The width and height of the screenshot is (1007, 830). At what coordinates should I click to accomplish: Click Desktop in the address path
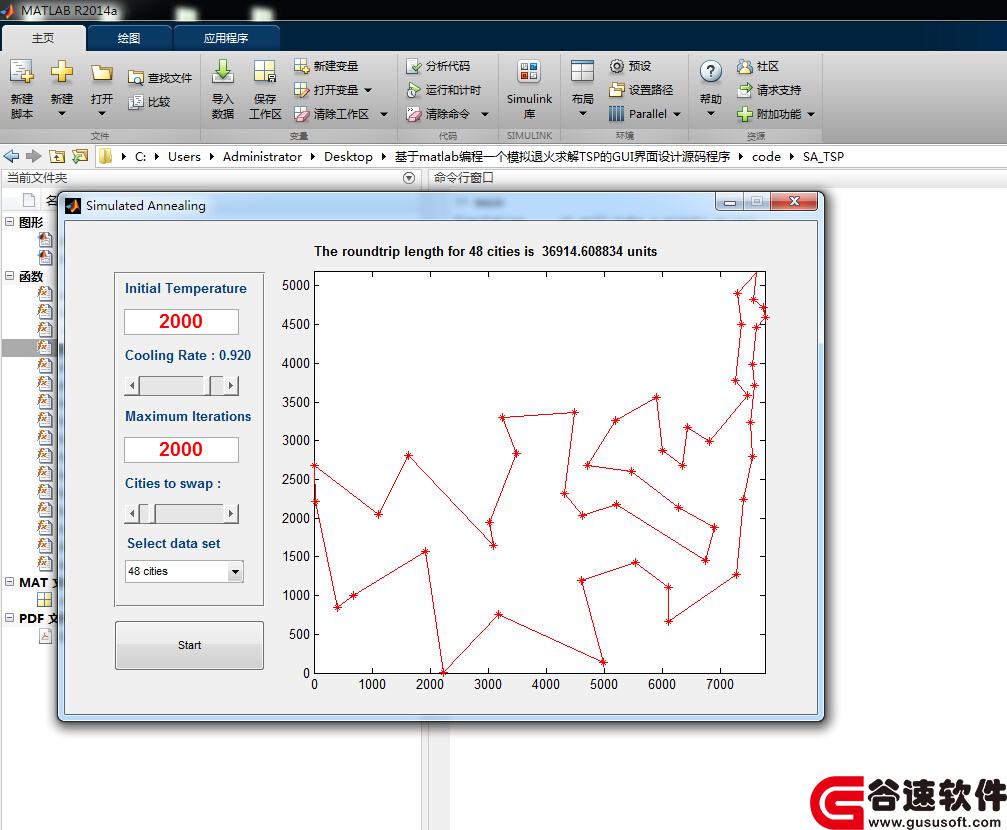click(348, 156)
